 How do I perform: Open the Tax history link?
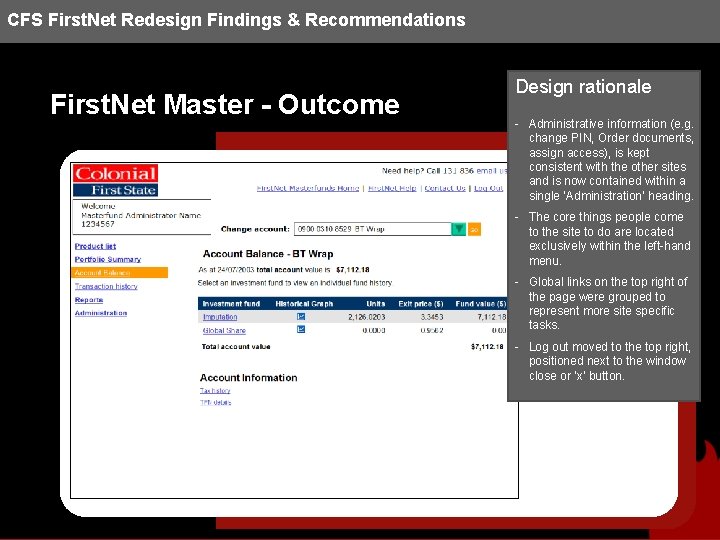[215, 391]
